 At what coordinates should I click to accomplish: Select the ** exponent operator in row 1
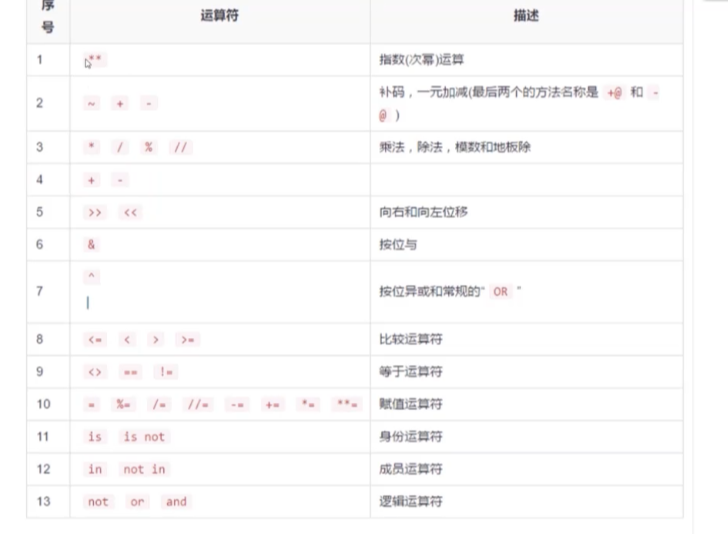click(x=95, y=60)
